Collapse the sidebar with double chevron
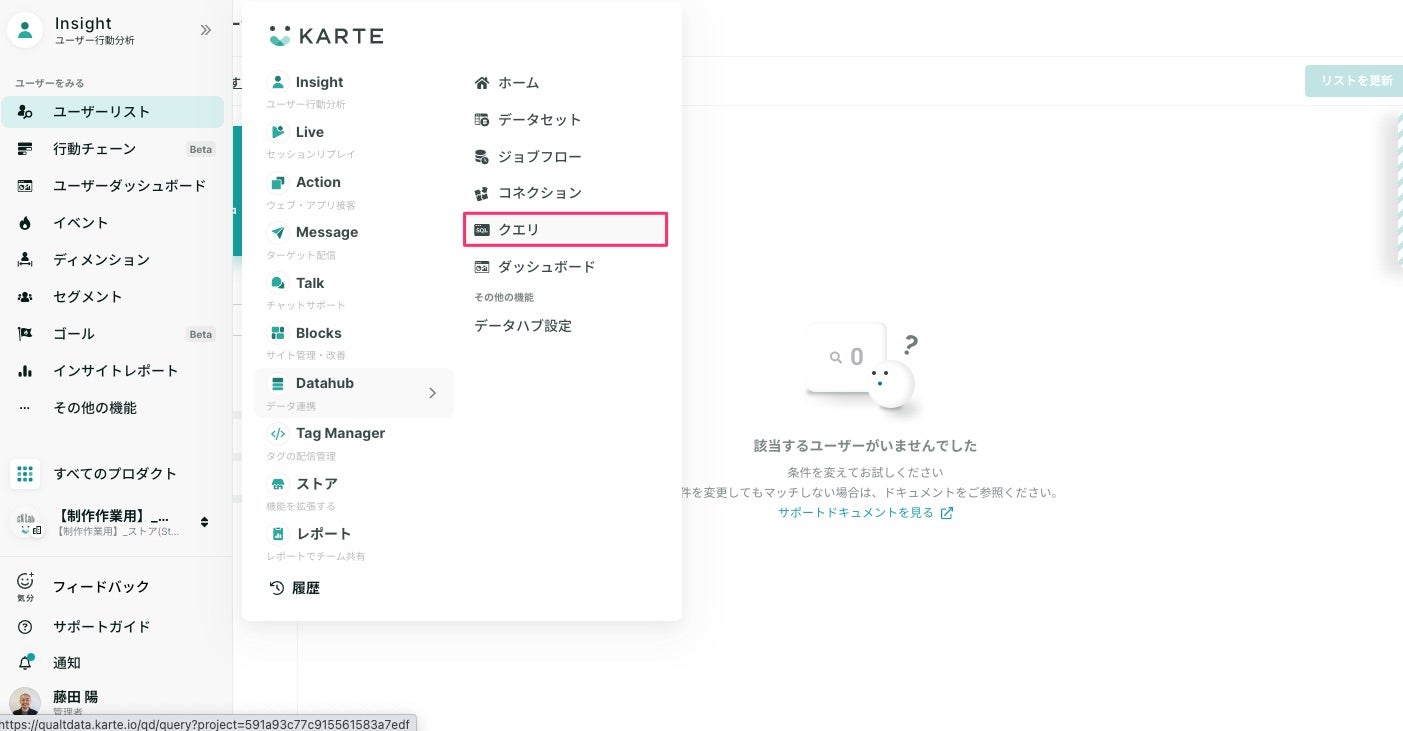This screenshot has height=731, width=1403. (x=206, y=30)
